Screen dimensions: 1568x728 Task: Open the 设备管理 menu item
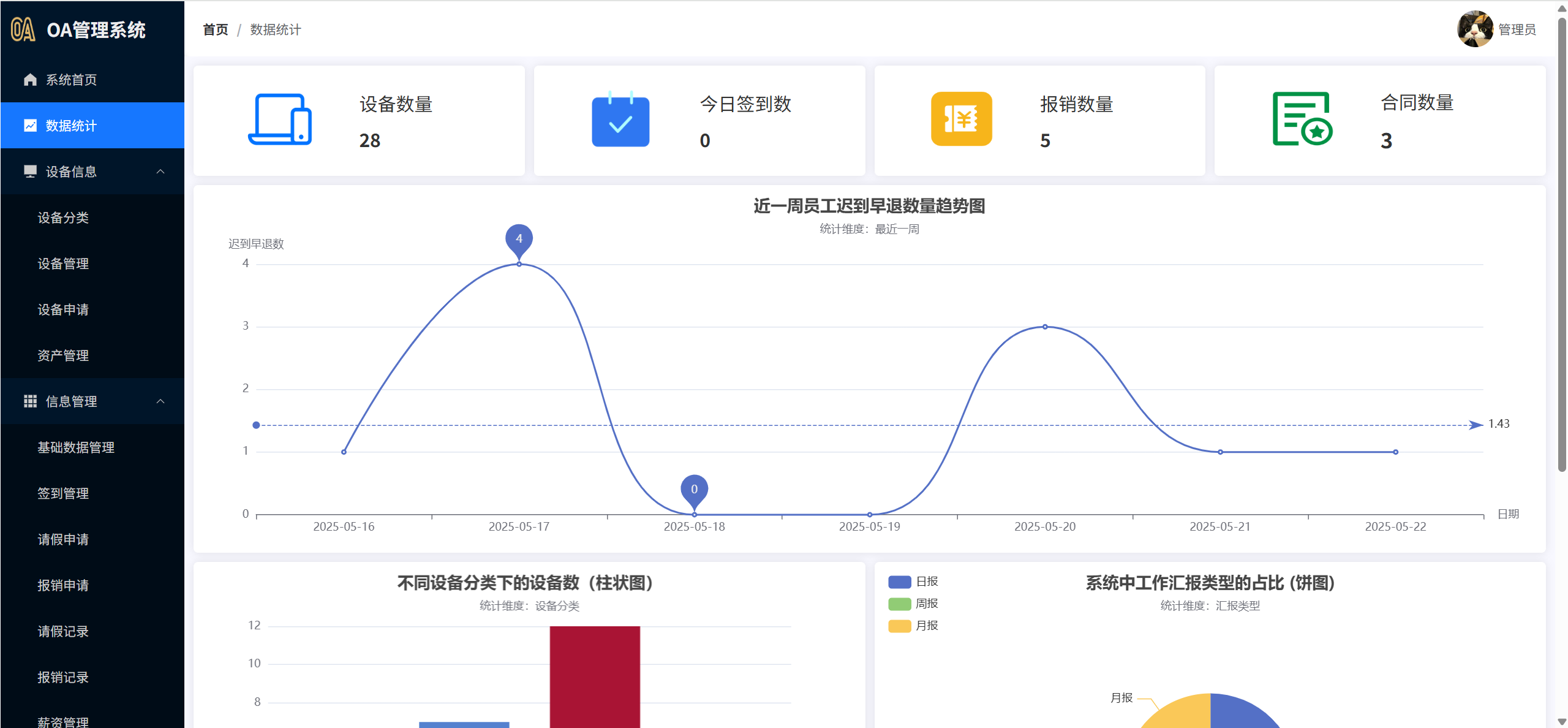[x=63, y=264]
